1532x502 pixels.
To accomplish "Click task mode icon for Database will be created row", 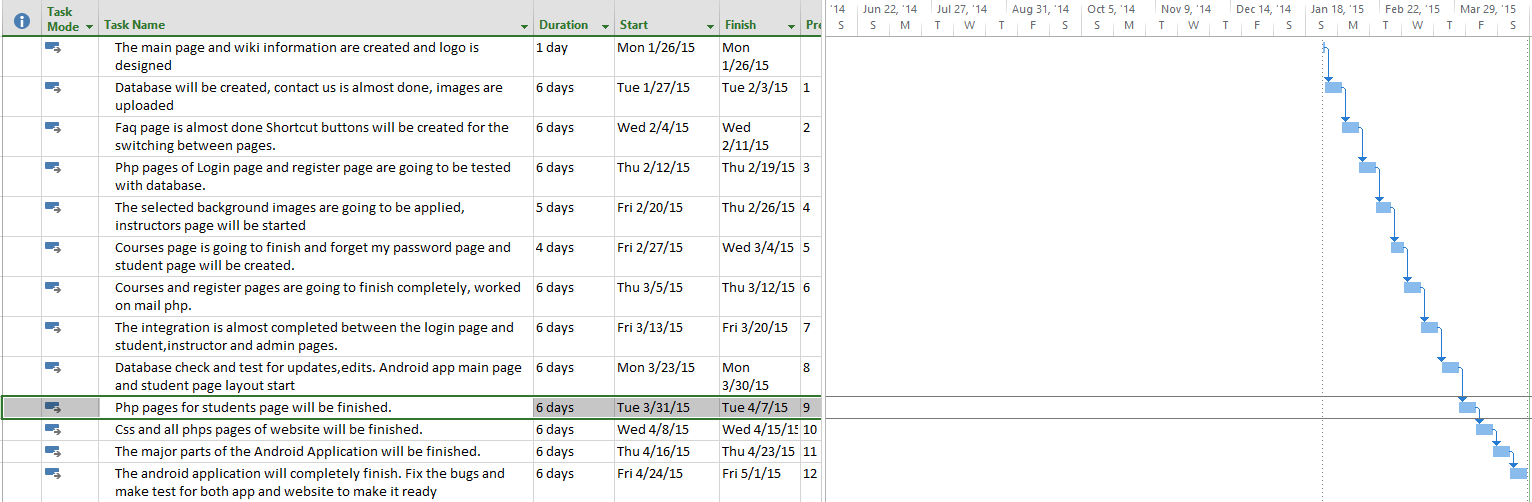I will (53, 88).
